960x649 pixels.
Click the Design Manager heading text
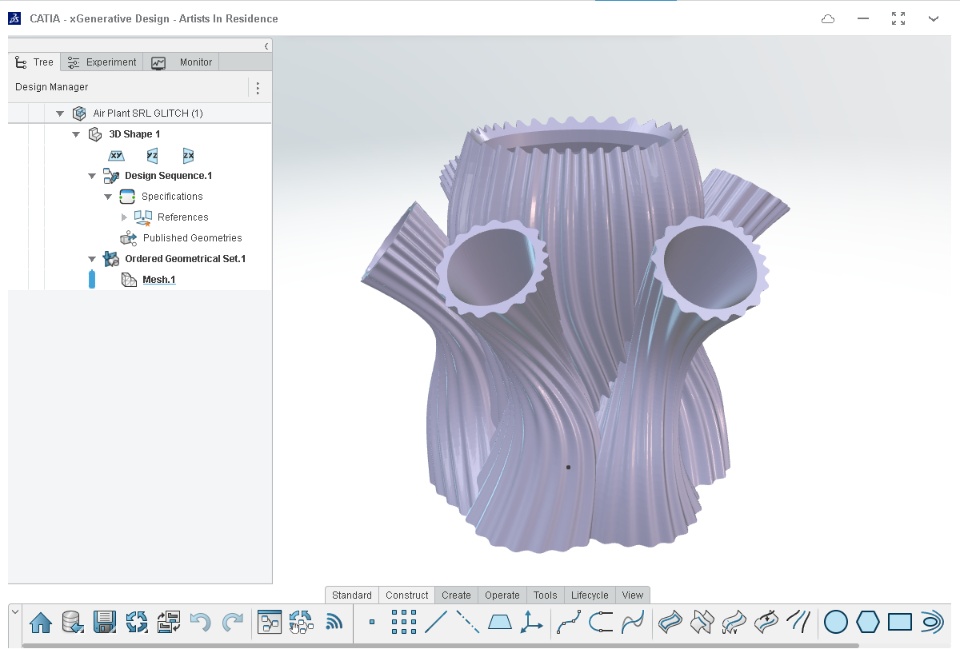pos(51,87)
